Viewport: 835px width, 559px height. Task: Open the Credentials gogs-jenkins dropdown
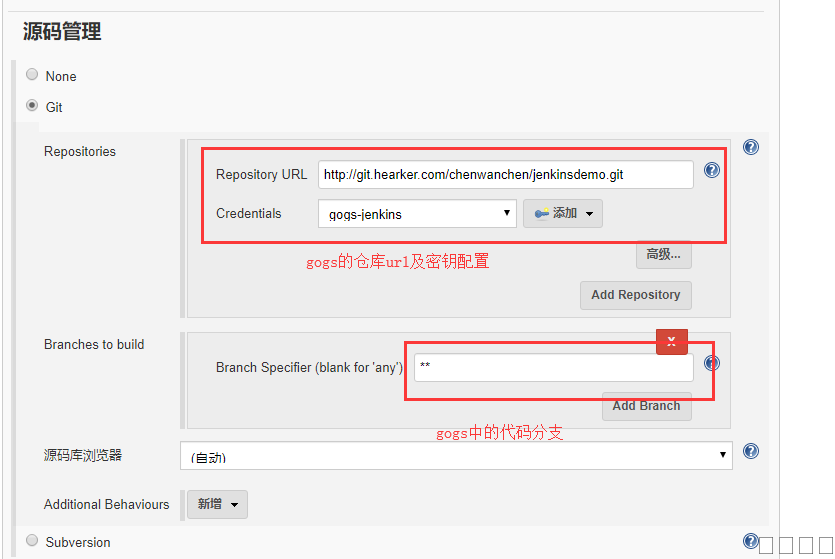(417, 213)
